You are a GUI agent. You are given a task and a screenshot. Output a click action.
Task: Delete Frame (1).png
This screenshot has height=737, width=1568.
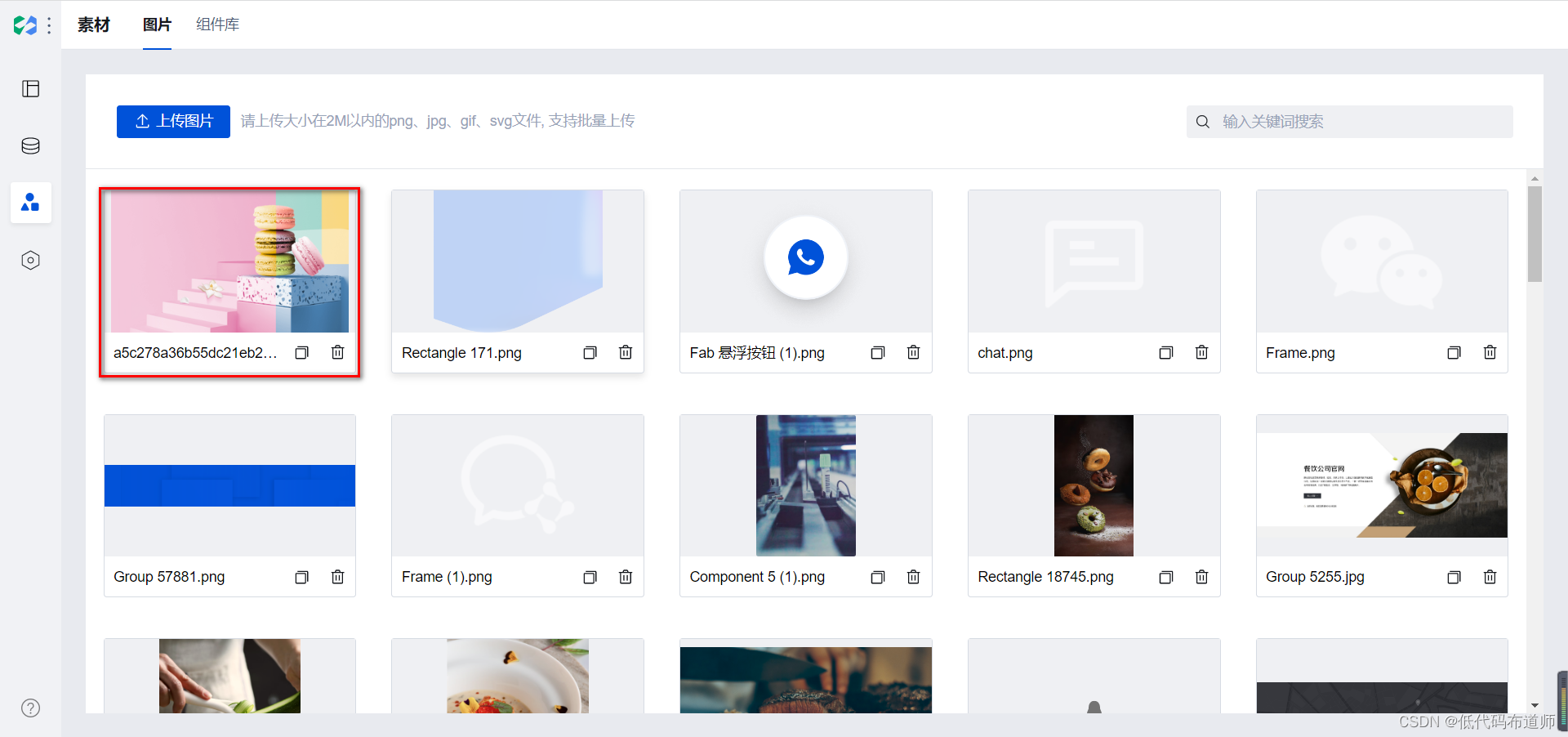click(626, 577)
